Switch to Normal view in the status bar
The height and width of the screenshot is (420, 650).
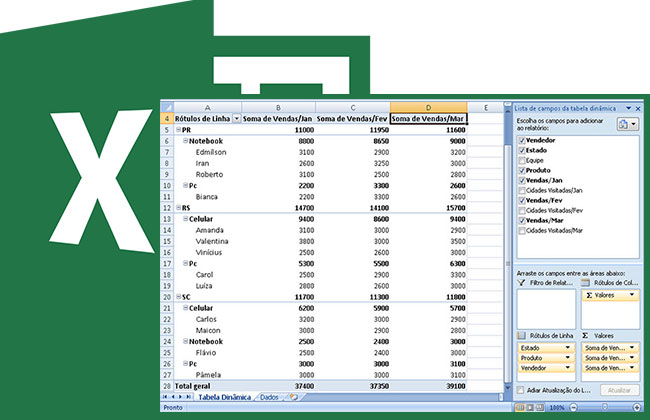(519, 408)
